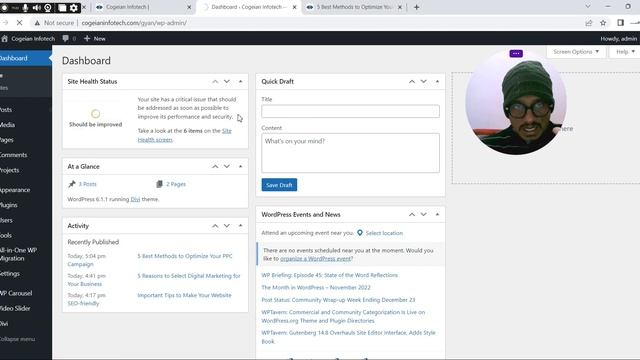Click the Save Draft button
This screenshot has width=640, height=360.
coord(279,185)
